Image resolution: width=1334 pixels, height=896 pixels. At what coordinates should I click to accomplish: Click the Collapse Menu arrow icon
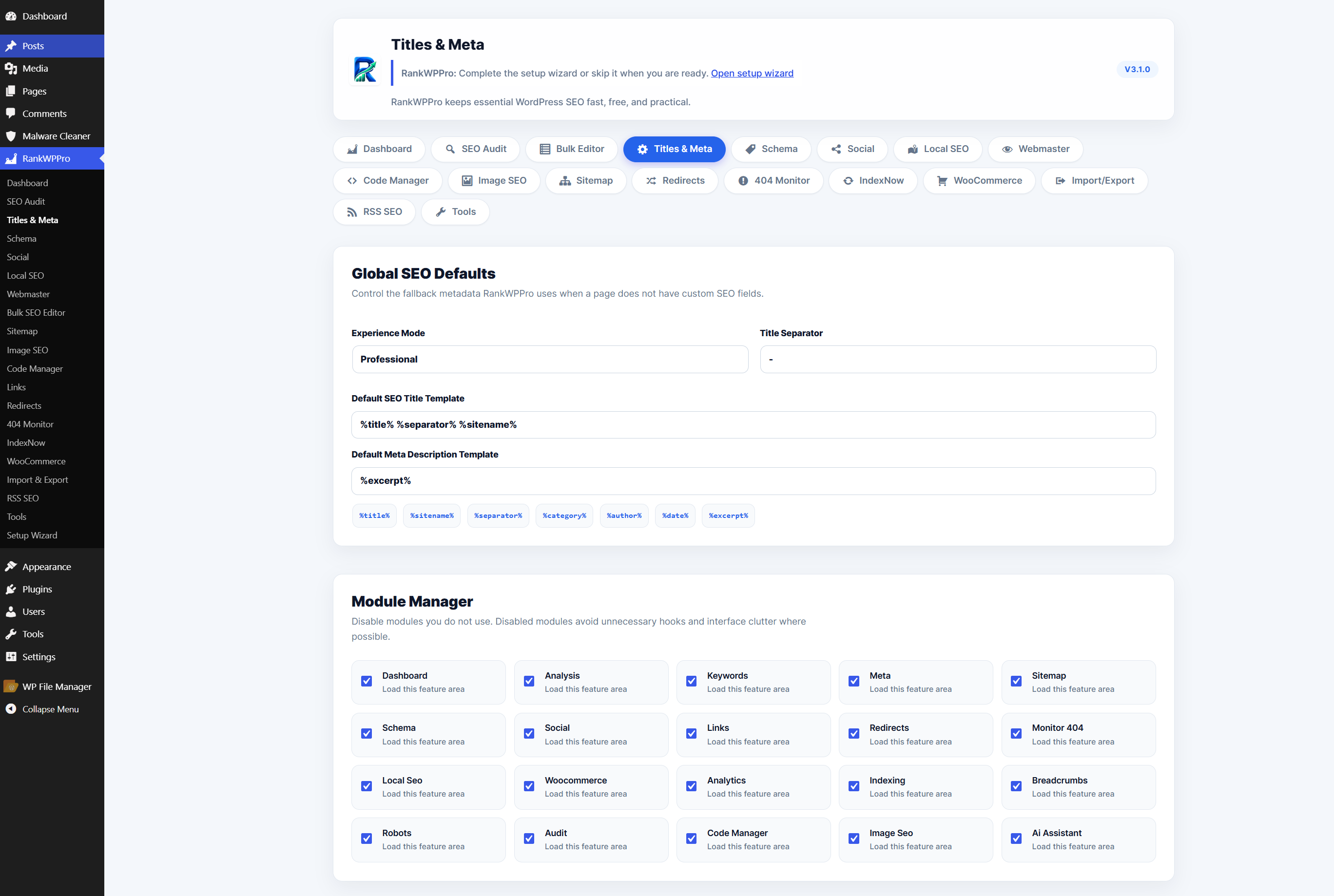click(11, 708)
